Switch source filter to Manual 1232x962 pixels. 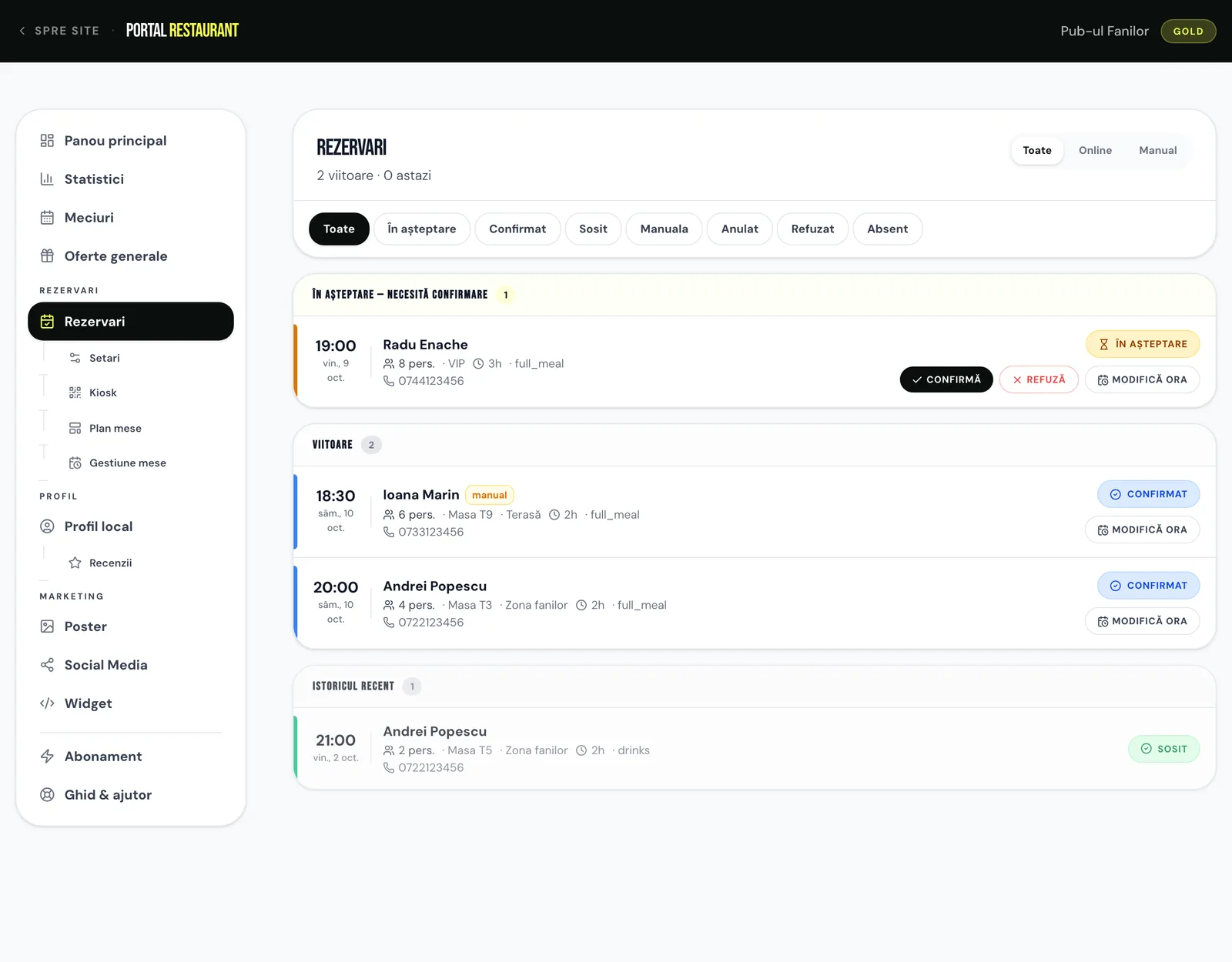pyautogui.click(x=1158, y=151)
